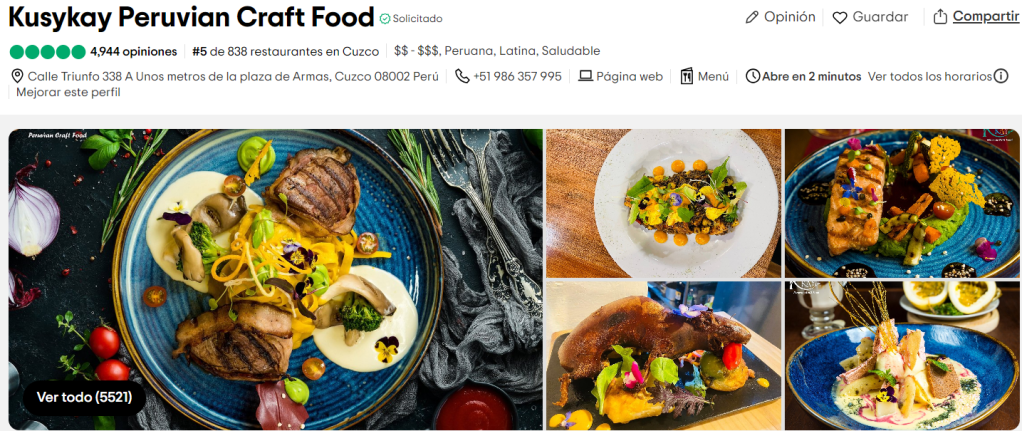
Task: Open the white plate salad photo
Action: pos(664,203)
